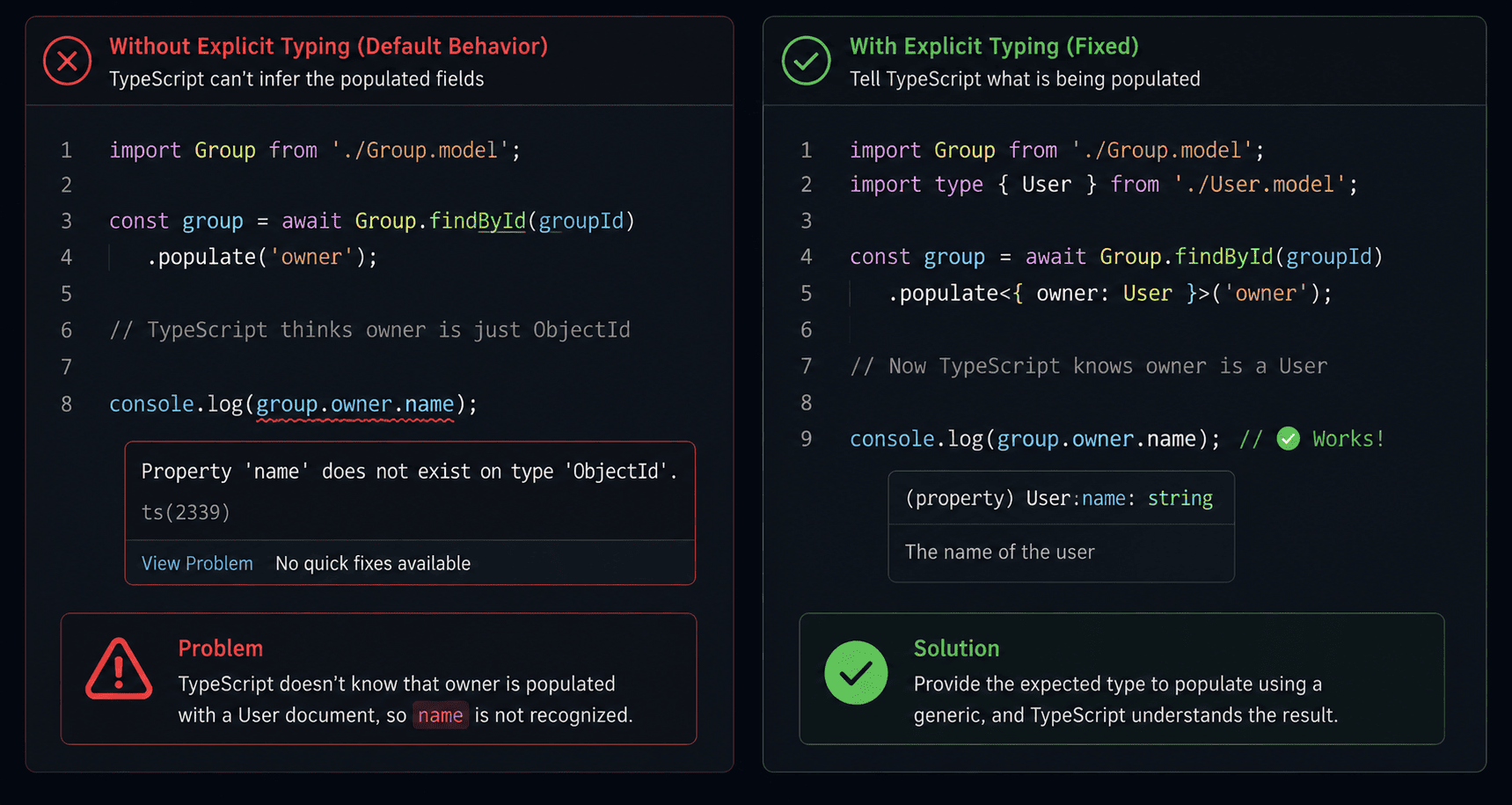The height and width of the screenshot is (805, 1512).
Task: Click line number 9 in right editor
Action: click(807, 439)
